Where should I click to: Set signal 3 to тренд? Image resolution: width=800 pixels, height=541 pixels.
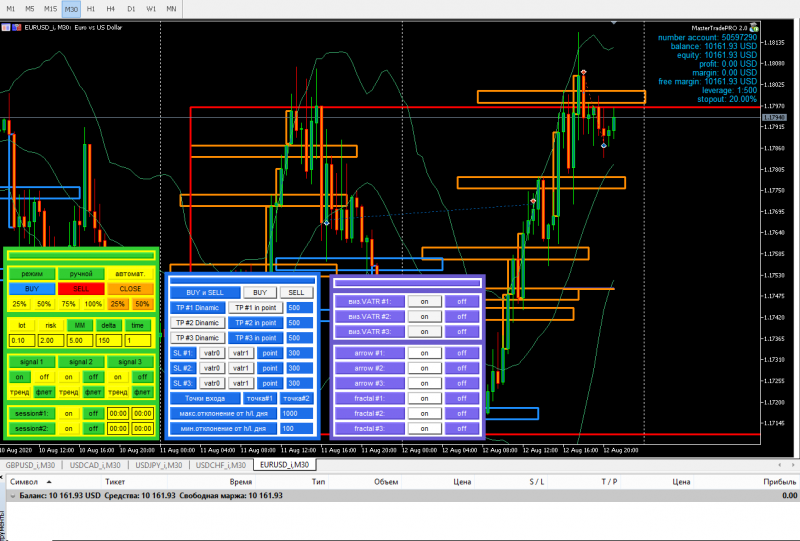(118, 392)
